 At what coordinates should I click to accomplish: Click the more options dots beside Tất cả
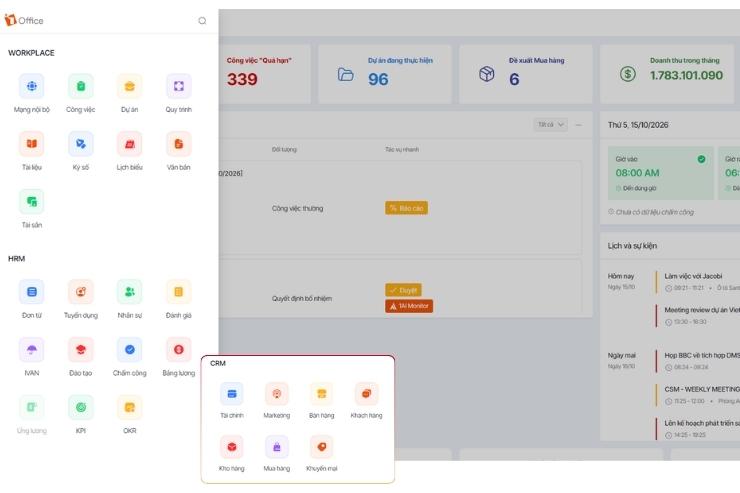tap(579, 125)
